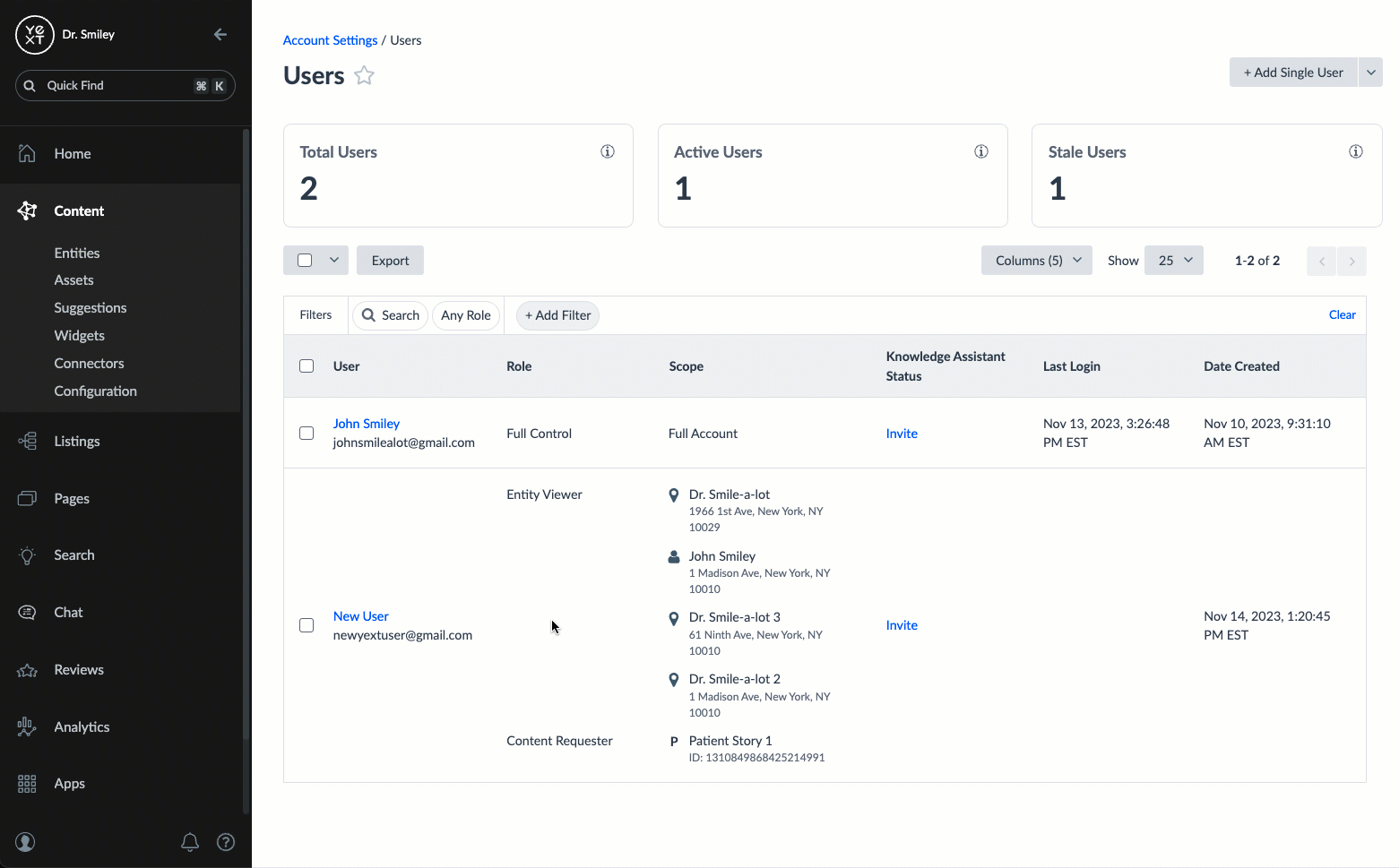Click the Stale Users info icon
This screenshot has height=868, width=1399.
point(1356,151)
